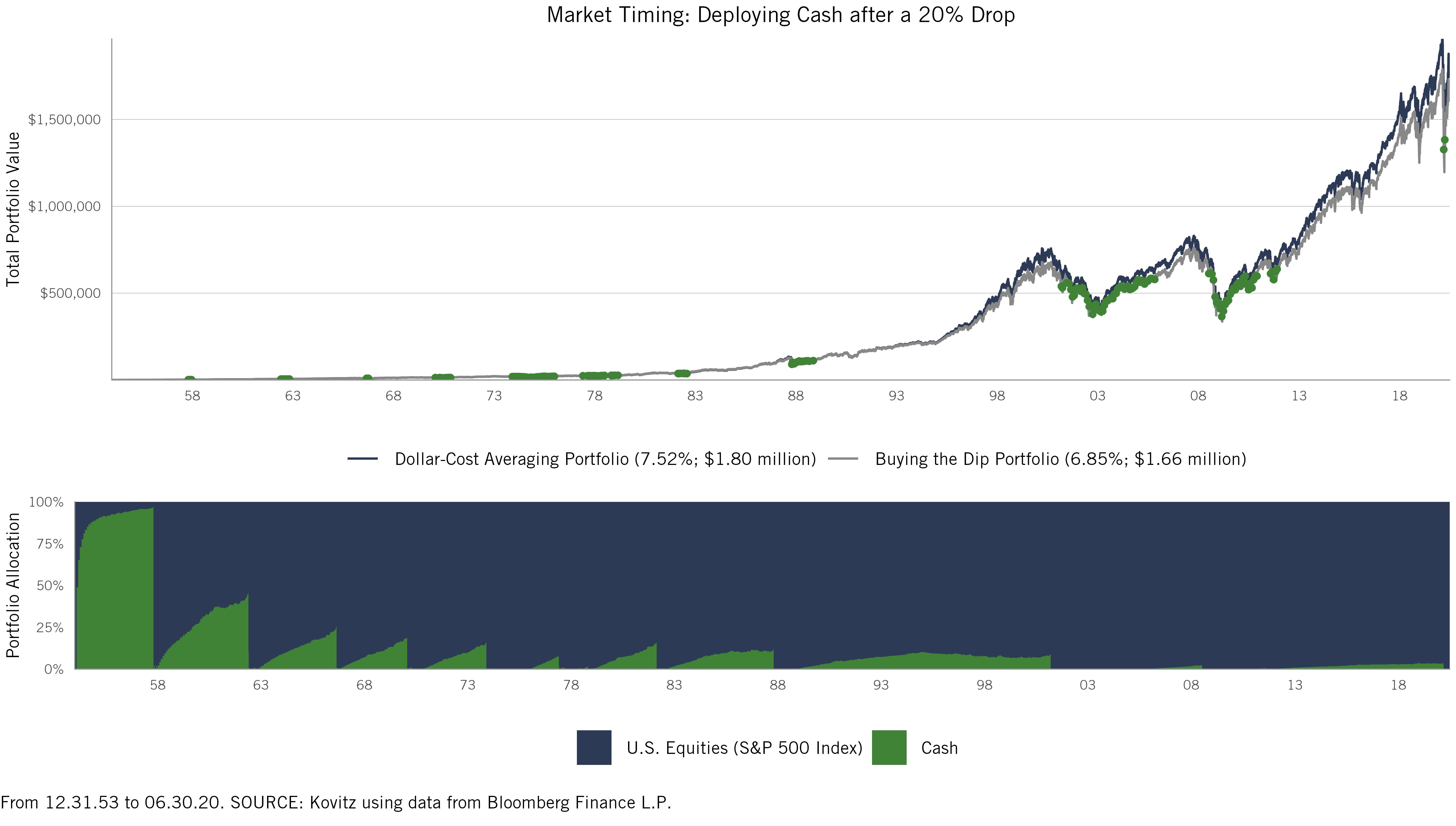Image resolution: width=1456 pixels, height=826 pixels.
Task: Click the 08 tick on top chart axis
Action: 1198,395
